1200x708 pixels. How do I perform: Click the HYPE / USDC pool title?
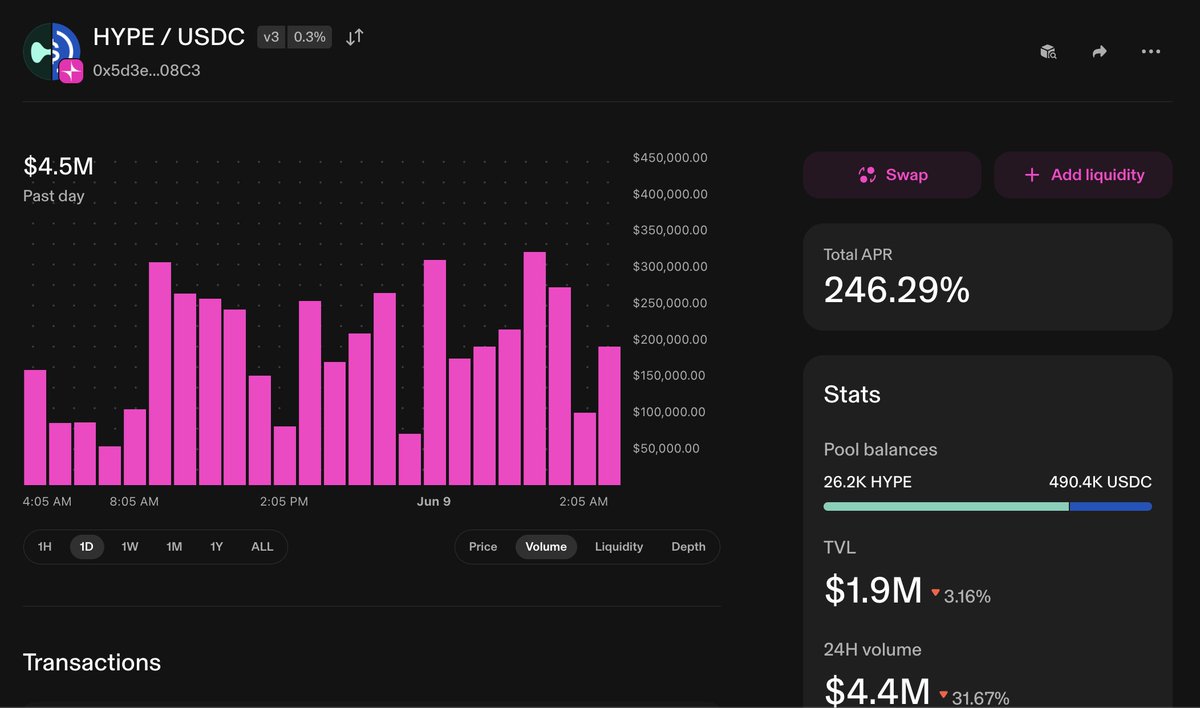pyautogui.click(x=169, y=37)
